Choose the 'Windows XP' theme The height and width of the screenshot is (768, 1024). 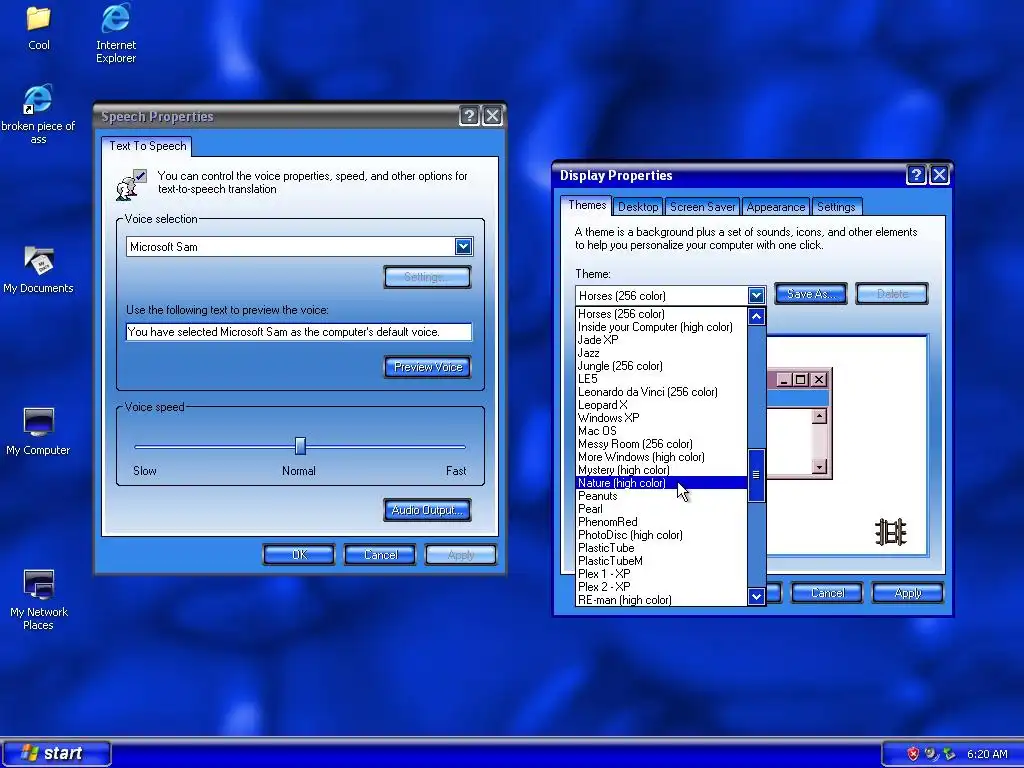(x=662, y=418)
